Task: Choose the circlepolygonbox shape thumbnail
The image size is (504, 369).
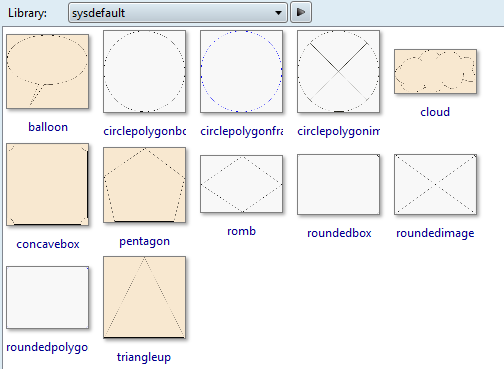Action: tap(144, 71)
